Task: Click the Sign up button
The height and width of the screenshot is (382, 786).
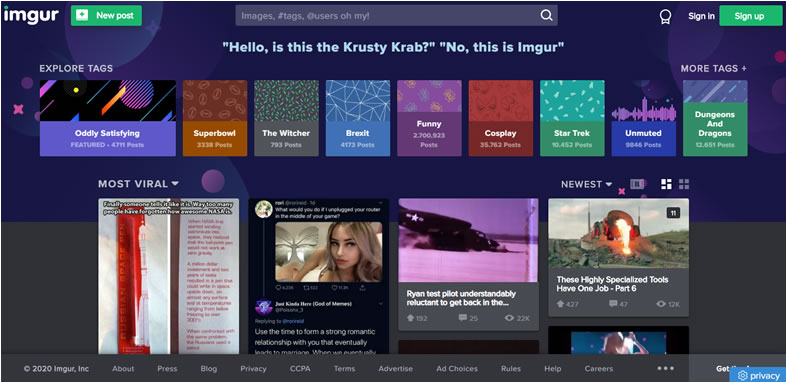Action: pos(749,16)
